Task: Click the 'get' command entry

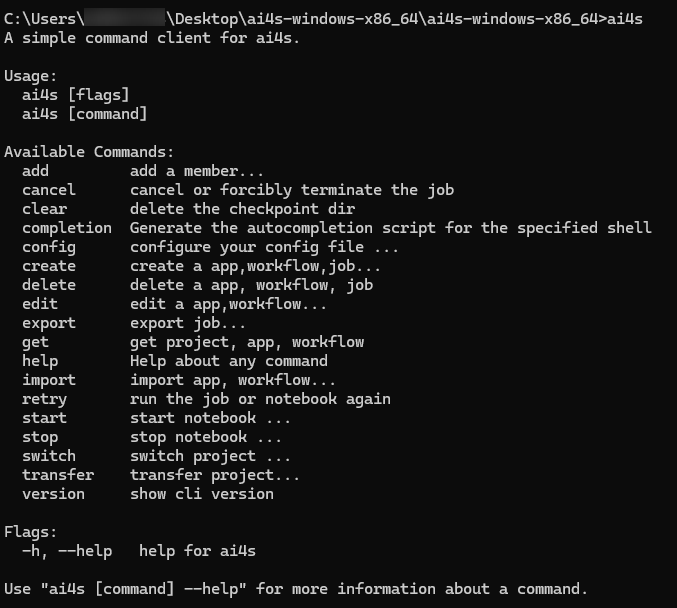Action: (35, 342)
